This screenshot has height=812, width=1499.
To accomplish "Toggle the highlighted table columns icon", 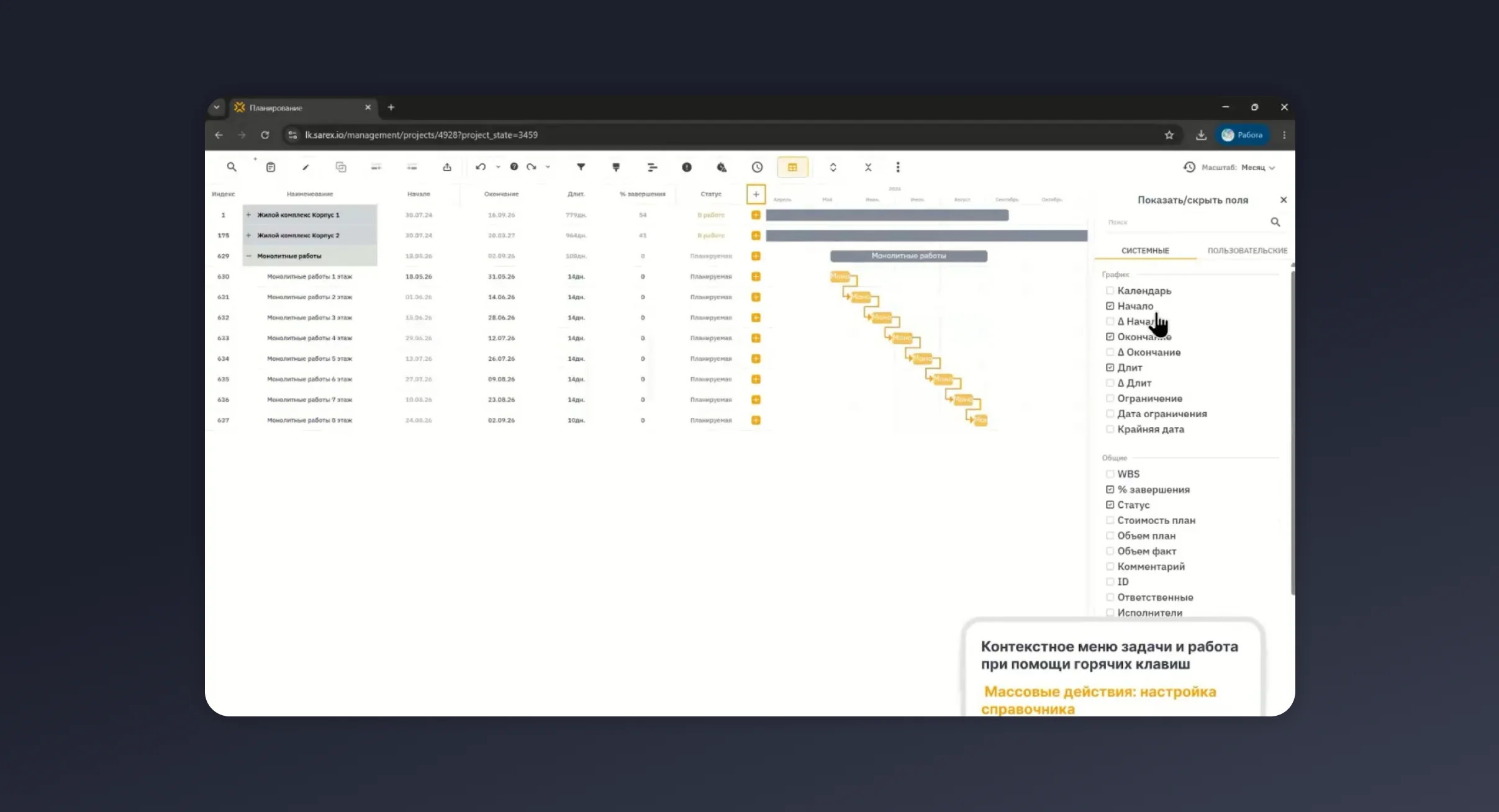I will [x=792, y=167].
